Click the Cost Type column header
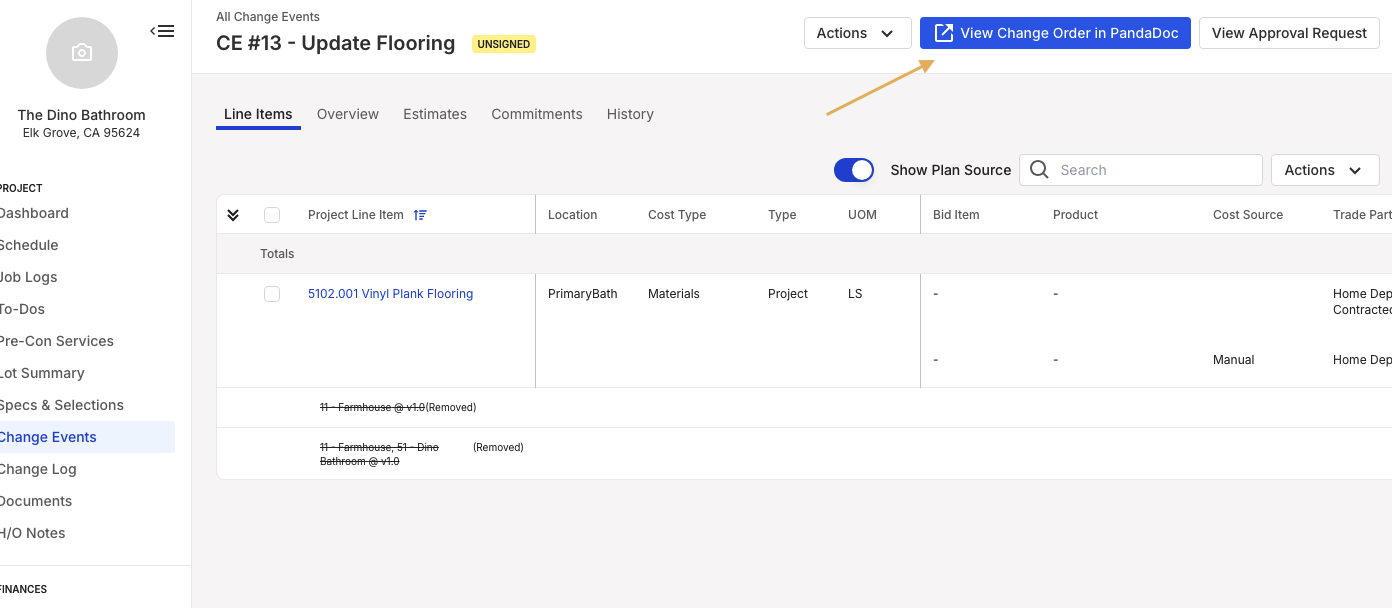The image size is (1392, 608). (x=677, y=215)
